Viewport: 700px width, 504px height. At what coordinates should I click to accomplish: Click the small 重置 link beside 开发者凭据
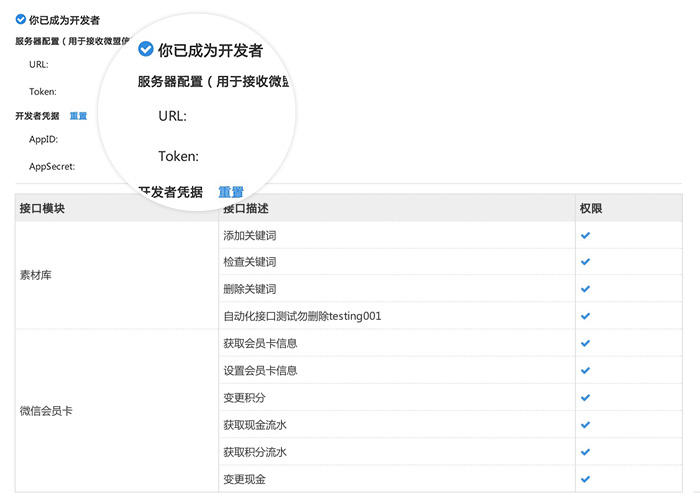click(x=78, y=116)
